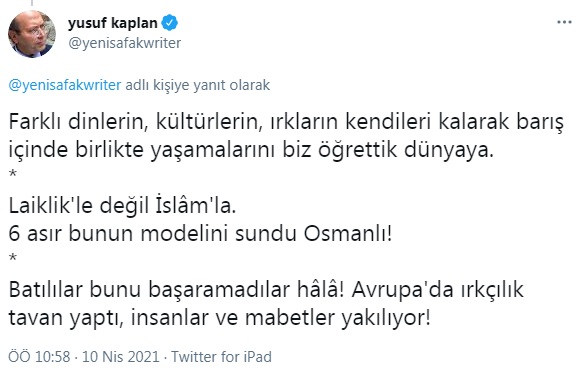
Task: Open the gray @yenisafakwriter handle under name
Action: click(124, 43)
